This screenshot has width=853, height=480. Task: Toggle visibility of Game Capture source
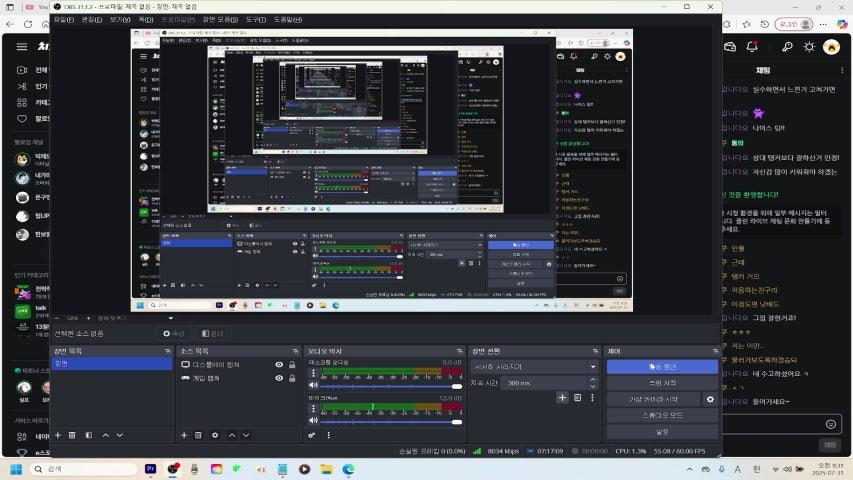click(279, 378)
